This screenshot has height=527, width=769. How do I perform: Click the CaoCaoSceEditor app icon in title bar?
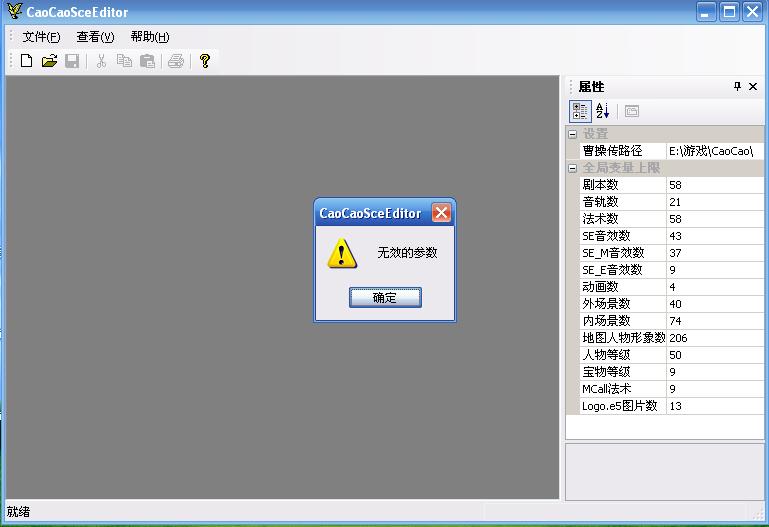tap(14, 11)
